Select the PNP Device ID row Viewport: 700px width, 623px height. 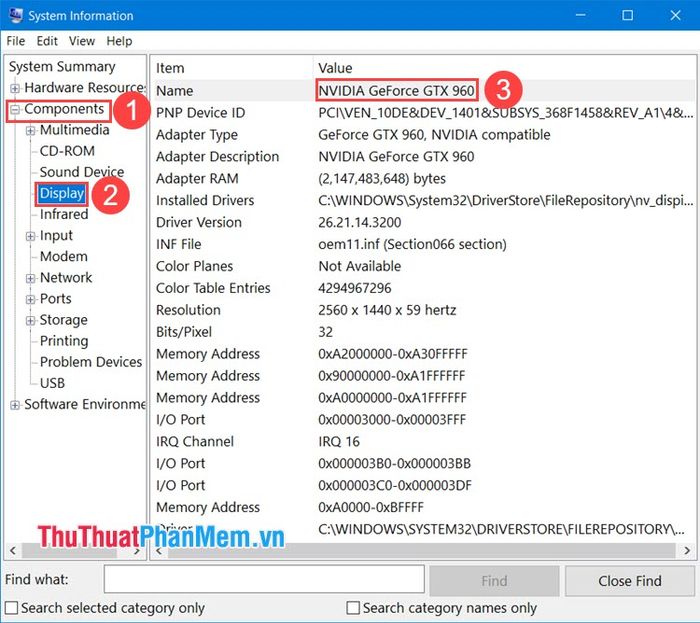(x=423, y=112)
